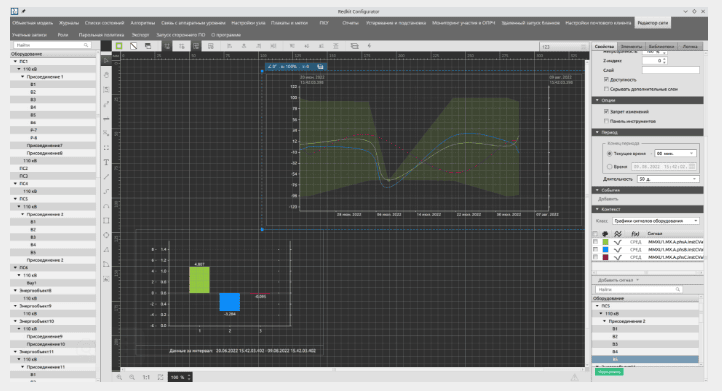Select the text T tool
The width and height of the screenshot is (722, 391).
tap(106, 162)
